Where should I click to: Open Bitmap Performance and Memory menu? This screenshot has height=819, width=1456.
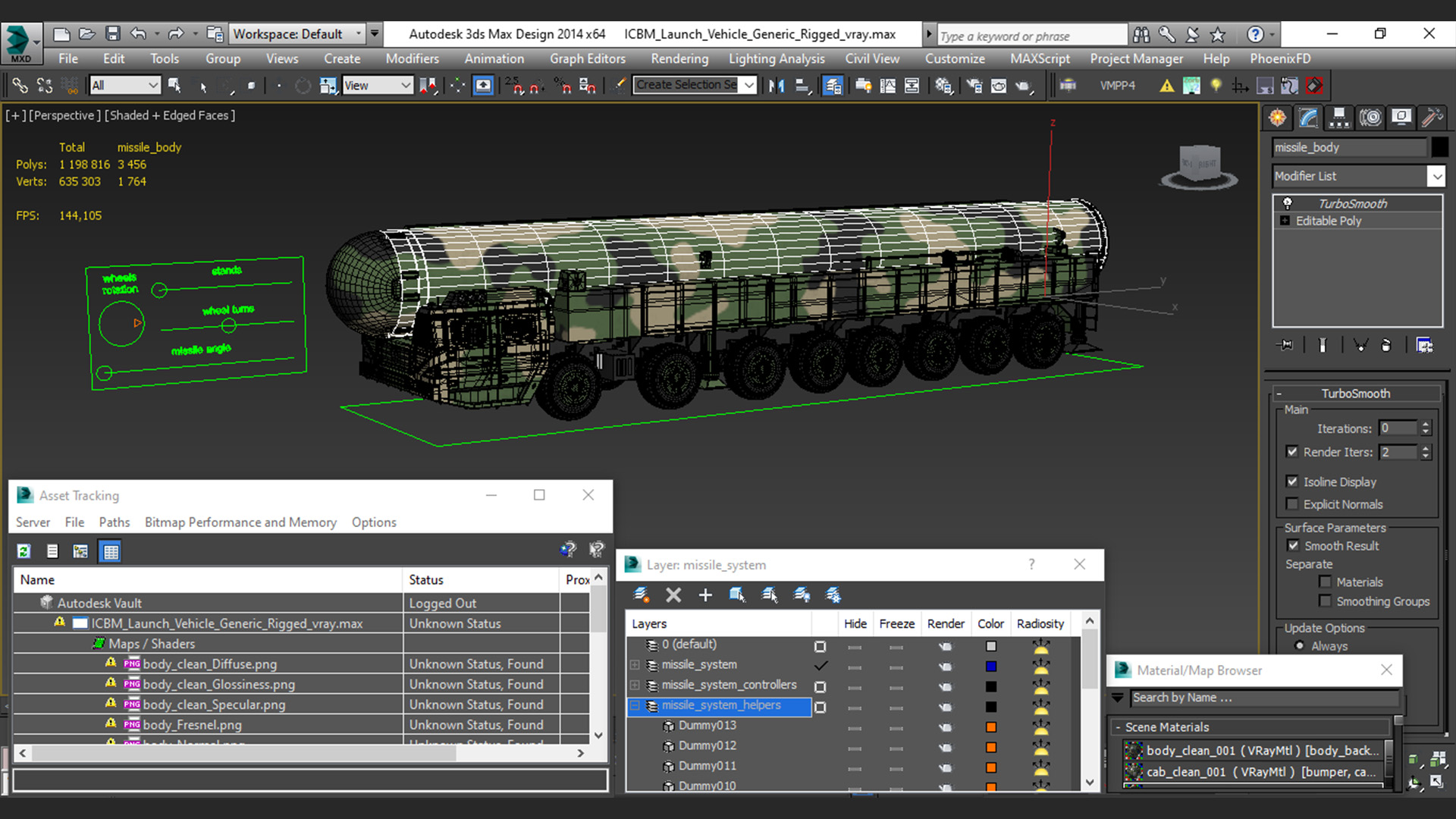[240, 522]
